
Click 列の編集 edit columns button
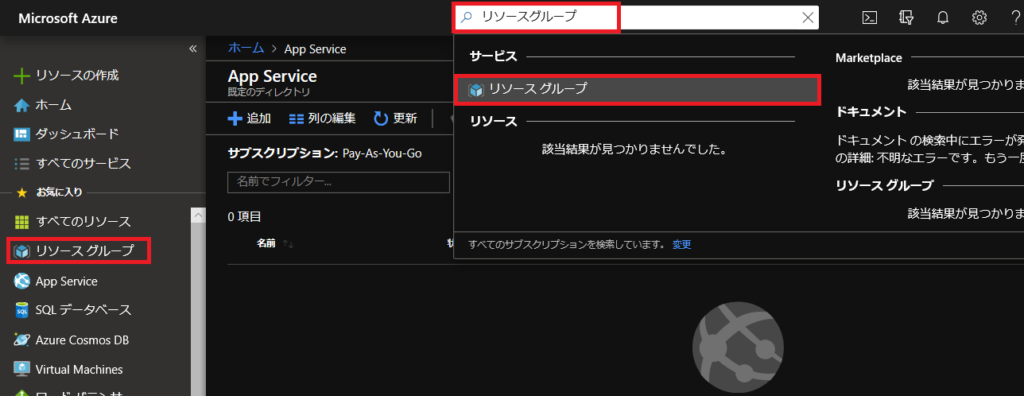(x=323, y=118)
